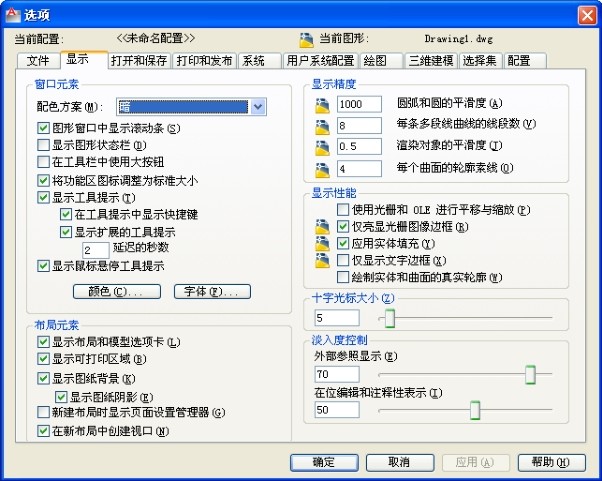Screen dimensions: 602x481
Task: Switch to the 系统 tab
Action: pyautogui.click(x=260, y=61)
